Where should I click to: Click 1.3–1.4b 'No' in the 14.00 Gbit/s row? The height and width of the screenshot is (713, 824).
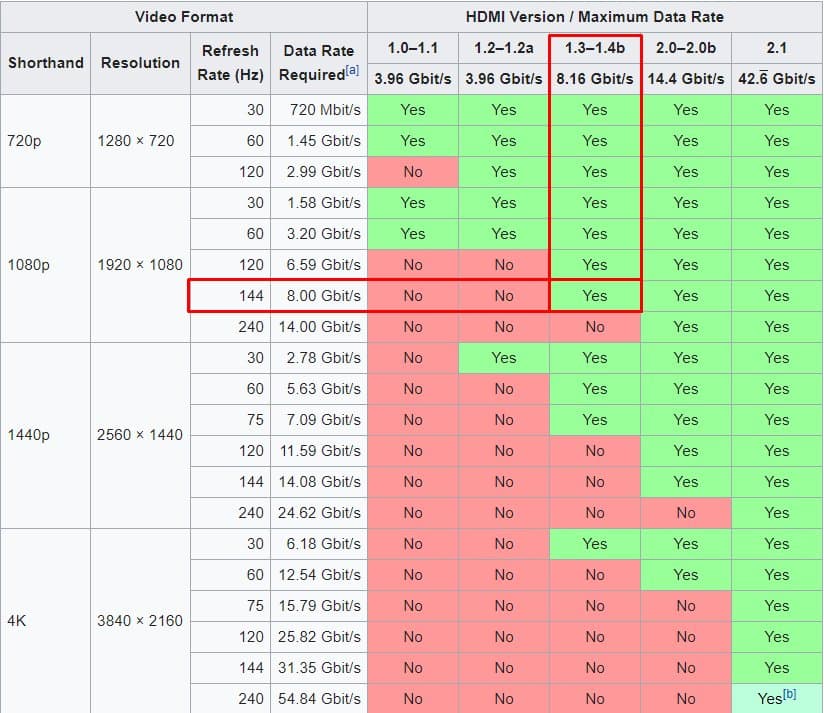(595, 327)
